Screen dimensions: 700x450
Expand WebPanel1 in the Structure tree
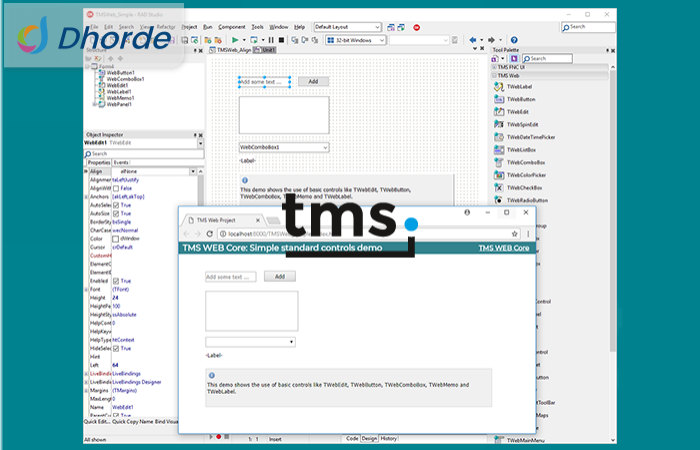pos(94,104)
